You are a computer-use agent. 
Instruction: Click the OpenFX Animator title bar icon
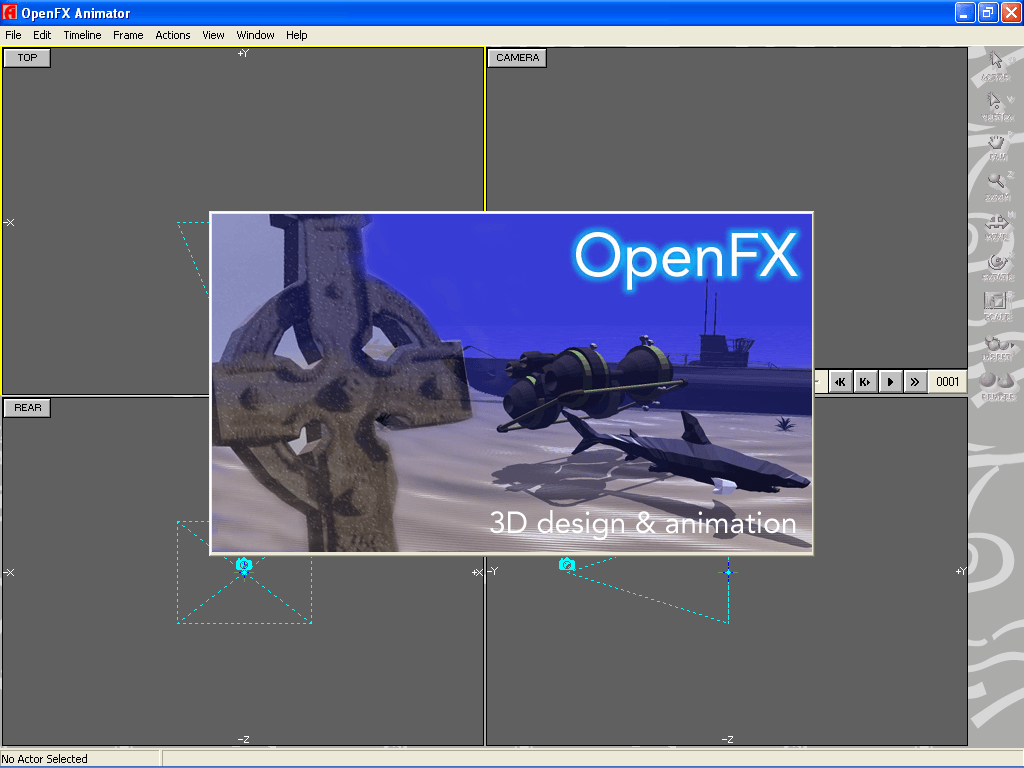click(10, 12)
